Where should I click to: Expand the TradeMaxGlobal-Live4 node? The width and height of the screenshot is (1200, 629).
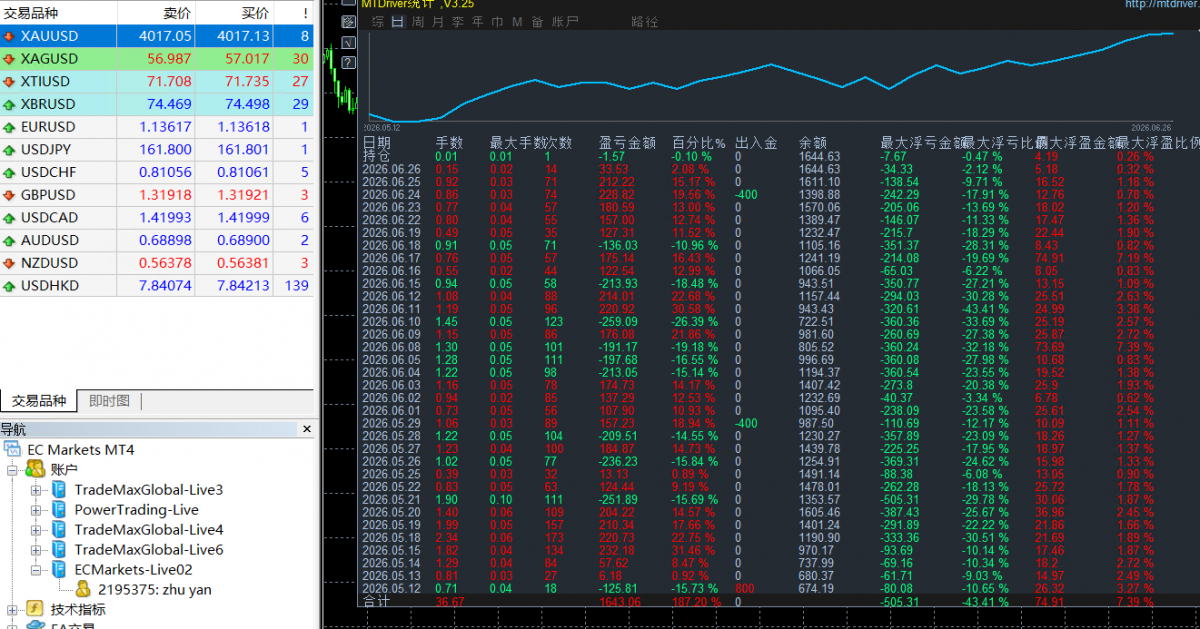[36, 529]
